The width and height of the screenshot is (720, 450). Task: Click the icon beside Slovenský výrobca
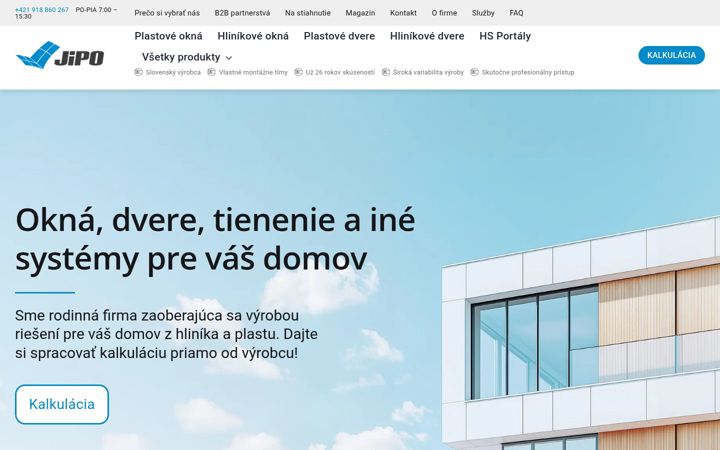138,72
